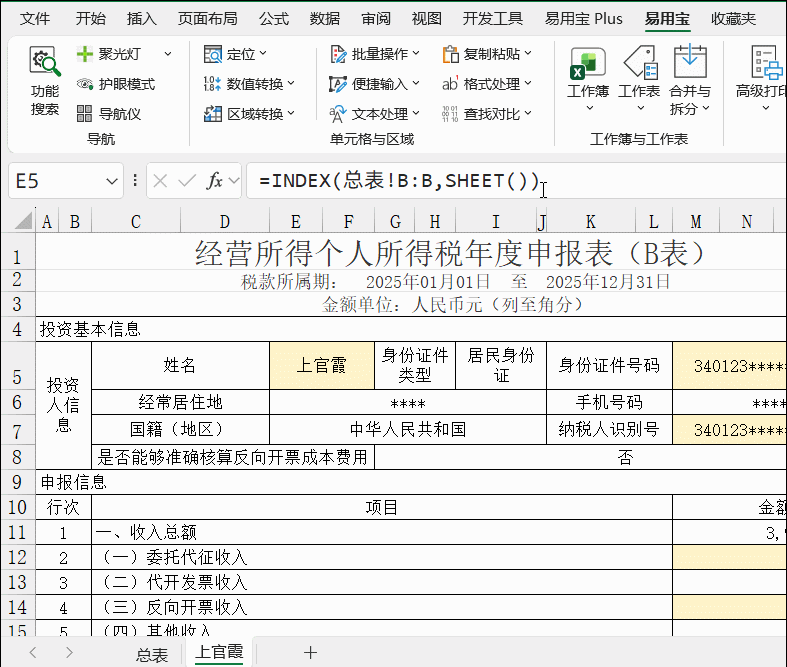787x667 pixels.
Task: Switch to the 视图 ribbon tab
Action: 427,19
